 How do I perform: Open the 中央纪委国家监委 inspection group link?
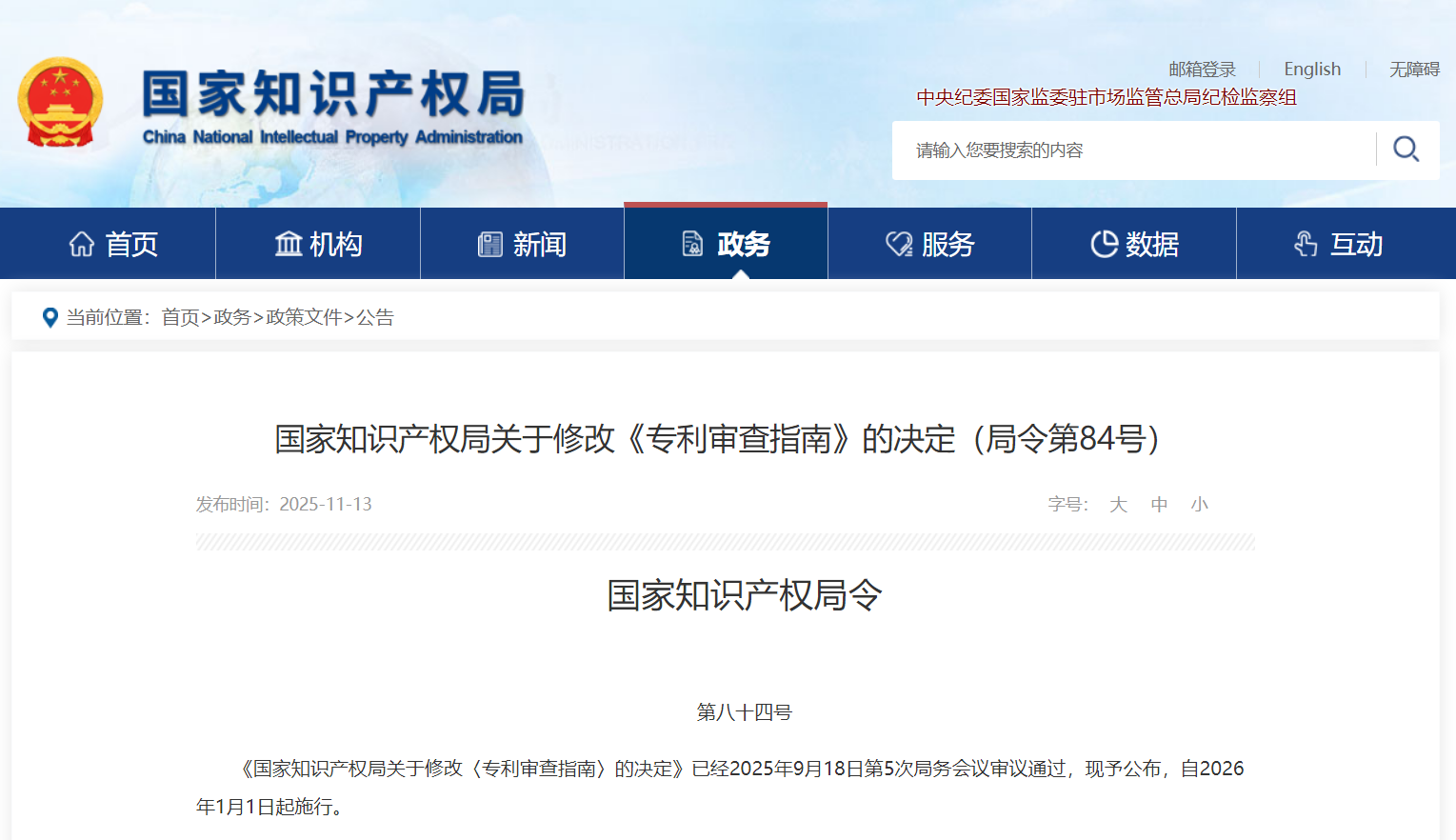(x=1106, y=97)
